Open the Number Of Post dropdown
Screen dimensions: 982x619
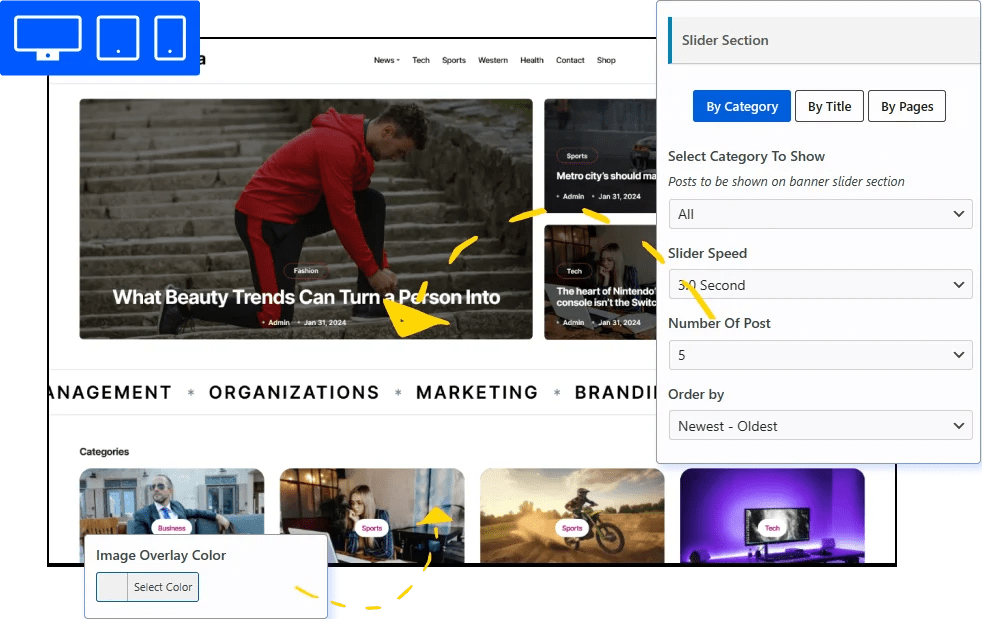pos(820,355)
